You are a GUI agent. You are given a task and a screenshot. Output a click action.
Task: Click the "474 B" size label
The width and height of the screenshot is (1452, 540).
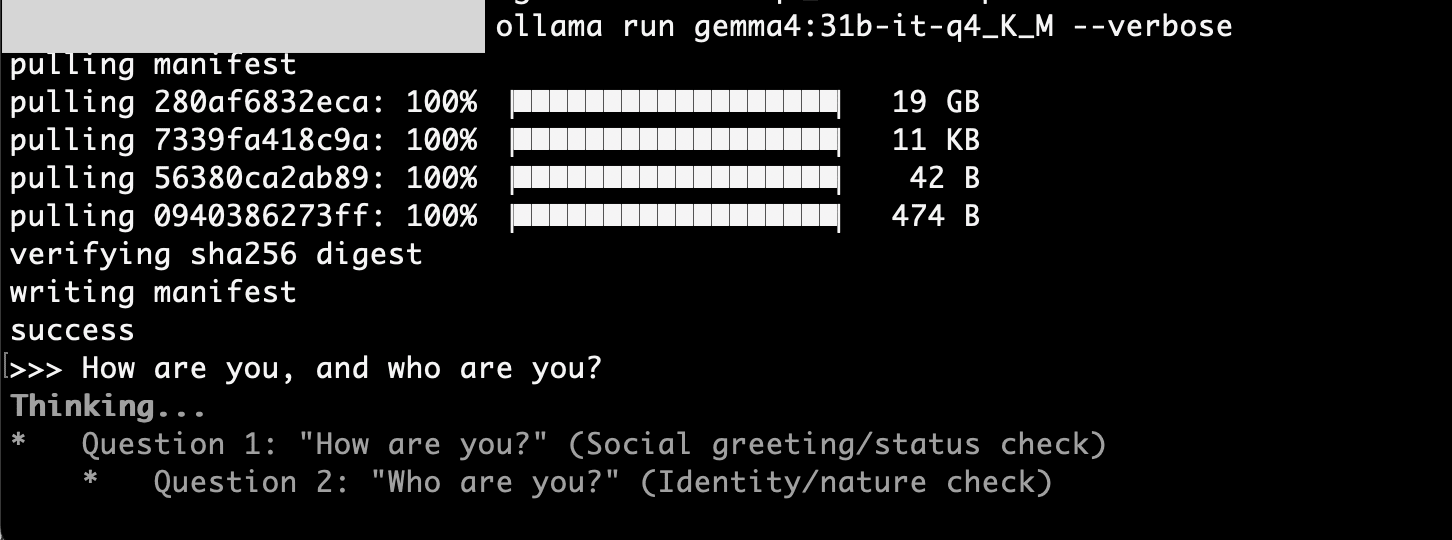pyautogui.click(x=935, y=217)
